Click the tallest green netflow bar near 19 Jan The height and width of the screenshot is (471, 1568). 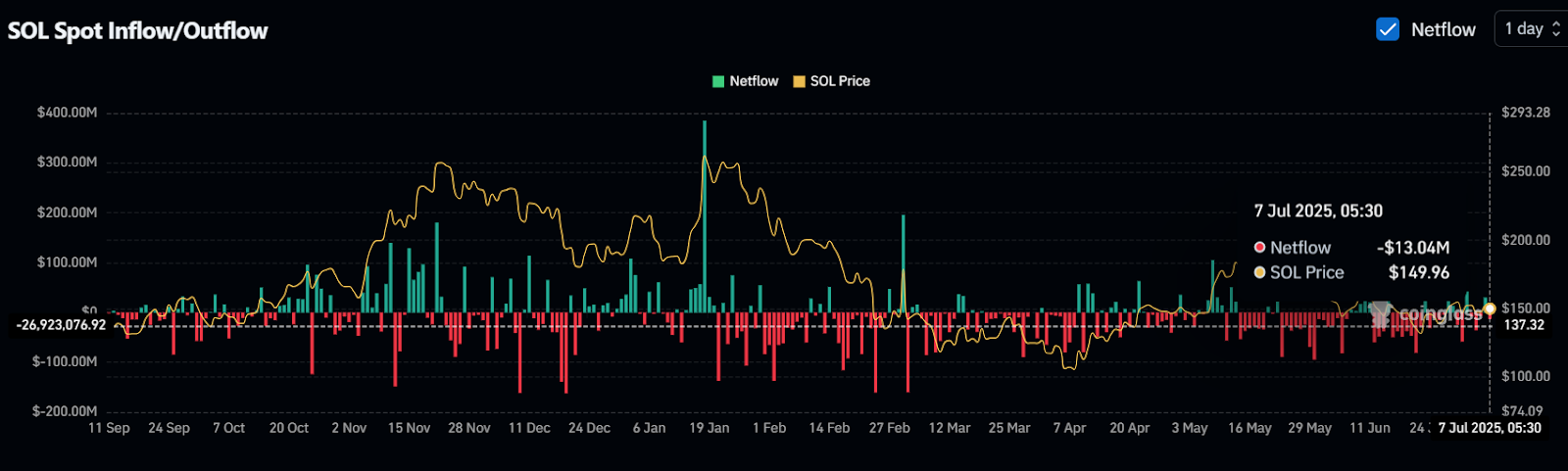(x=704, y=216)
